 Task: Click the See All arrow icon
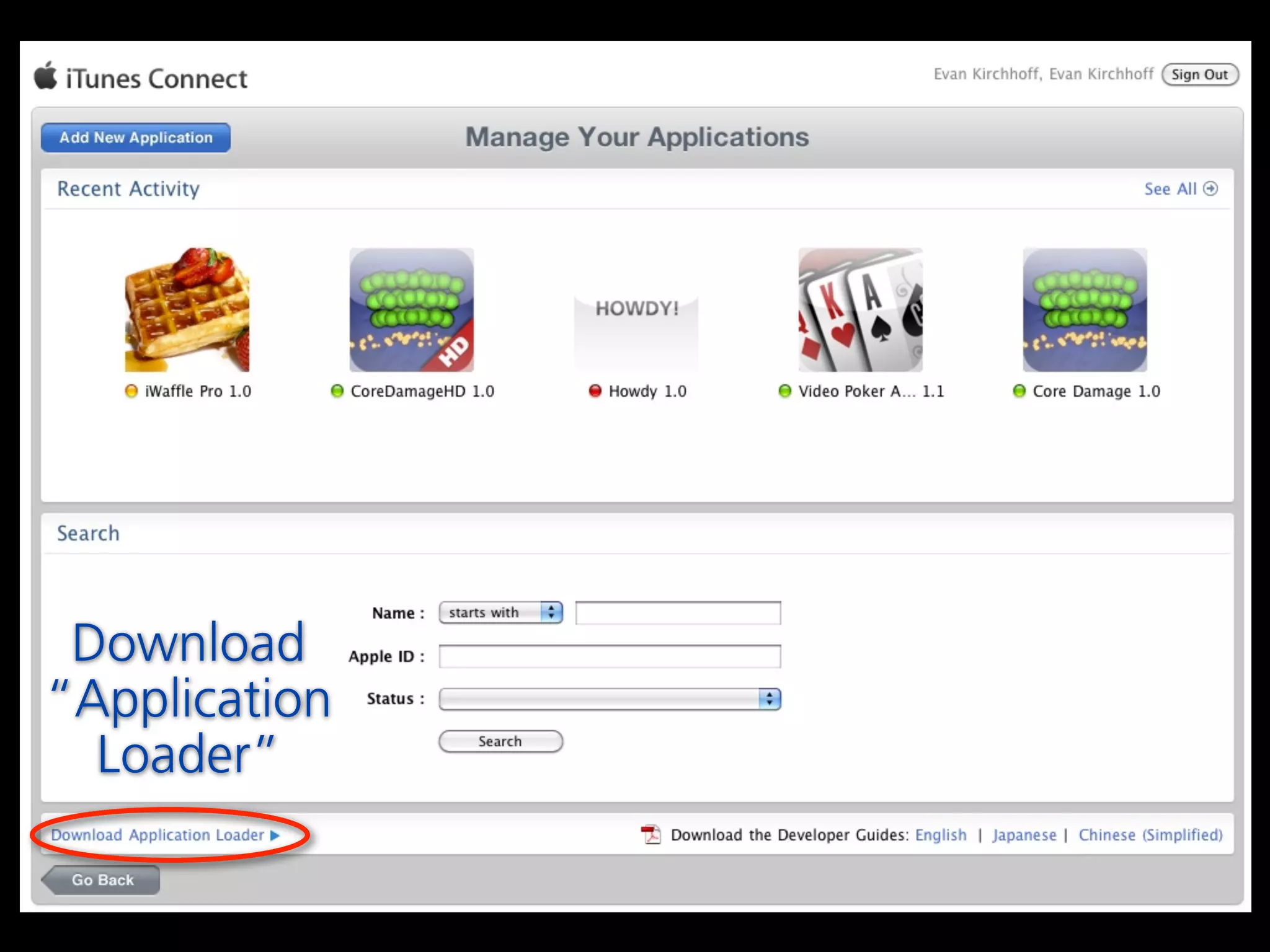click(1210, 188)
